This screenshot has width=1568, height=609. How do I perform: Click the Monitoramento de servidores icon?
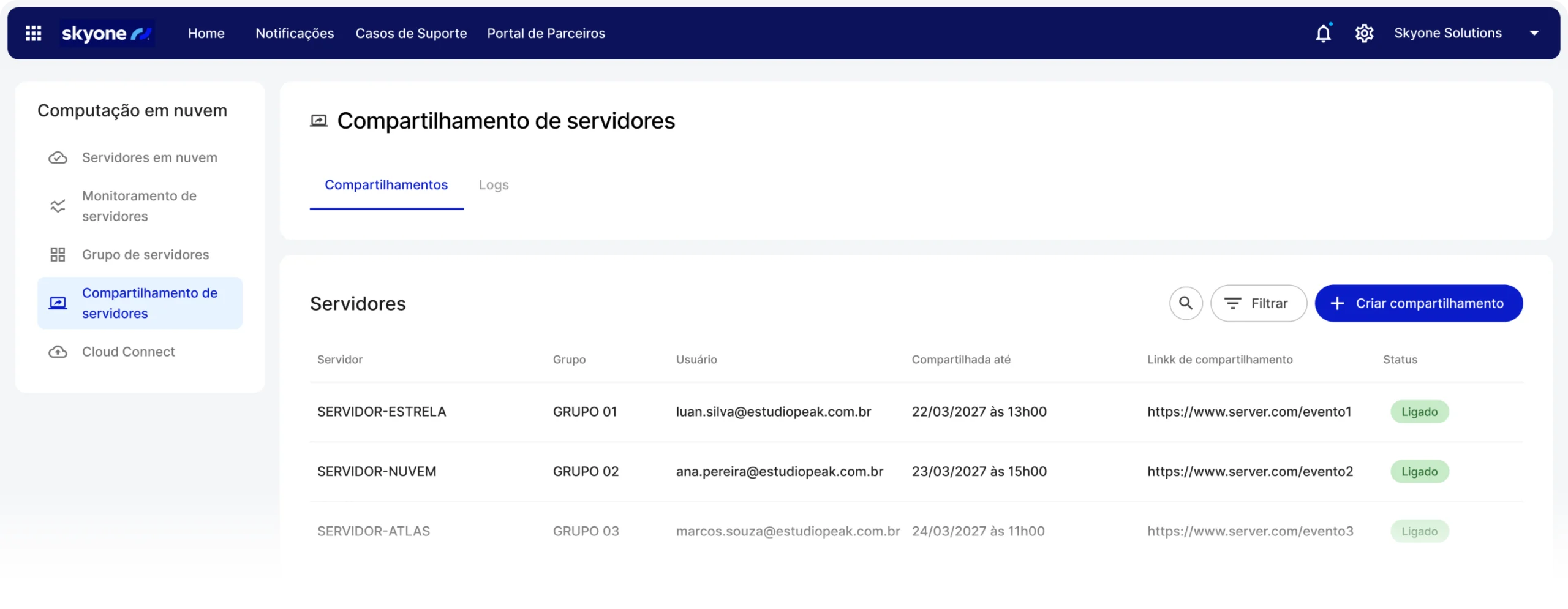58,206
